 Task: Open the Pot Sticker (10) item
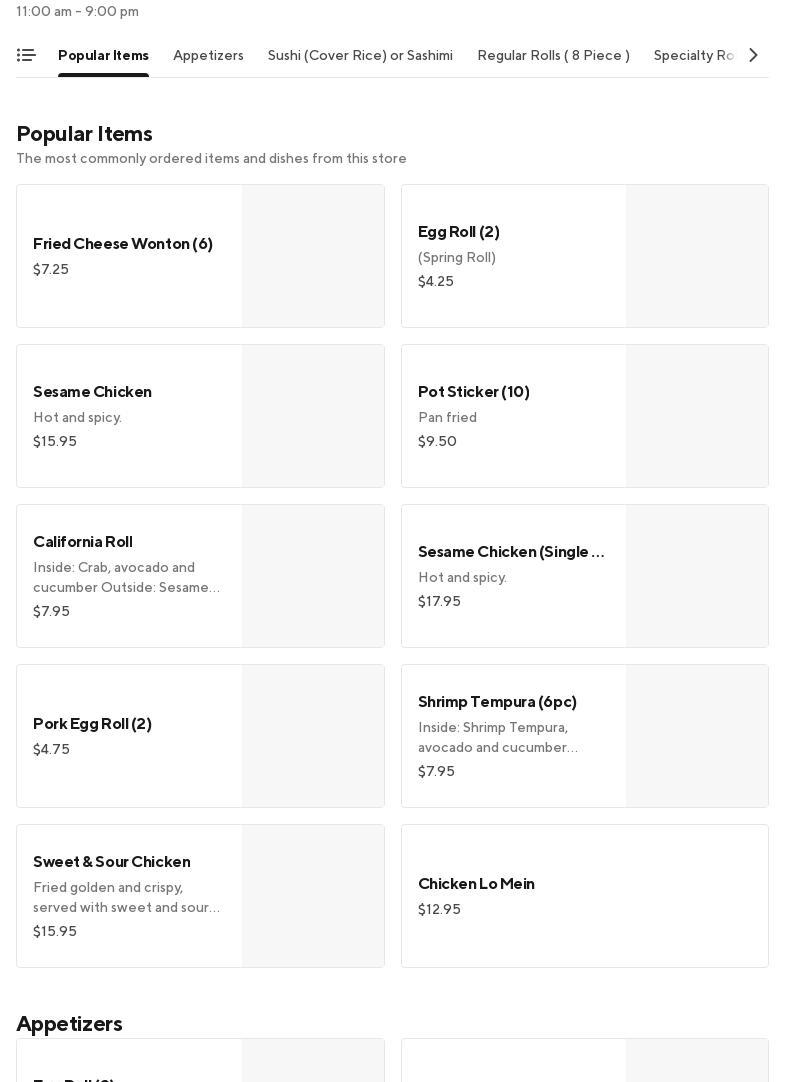coord(474,392)
